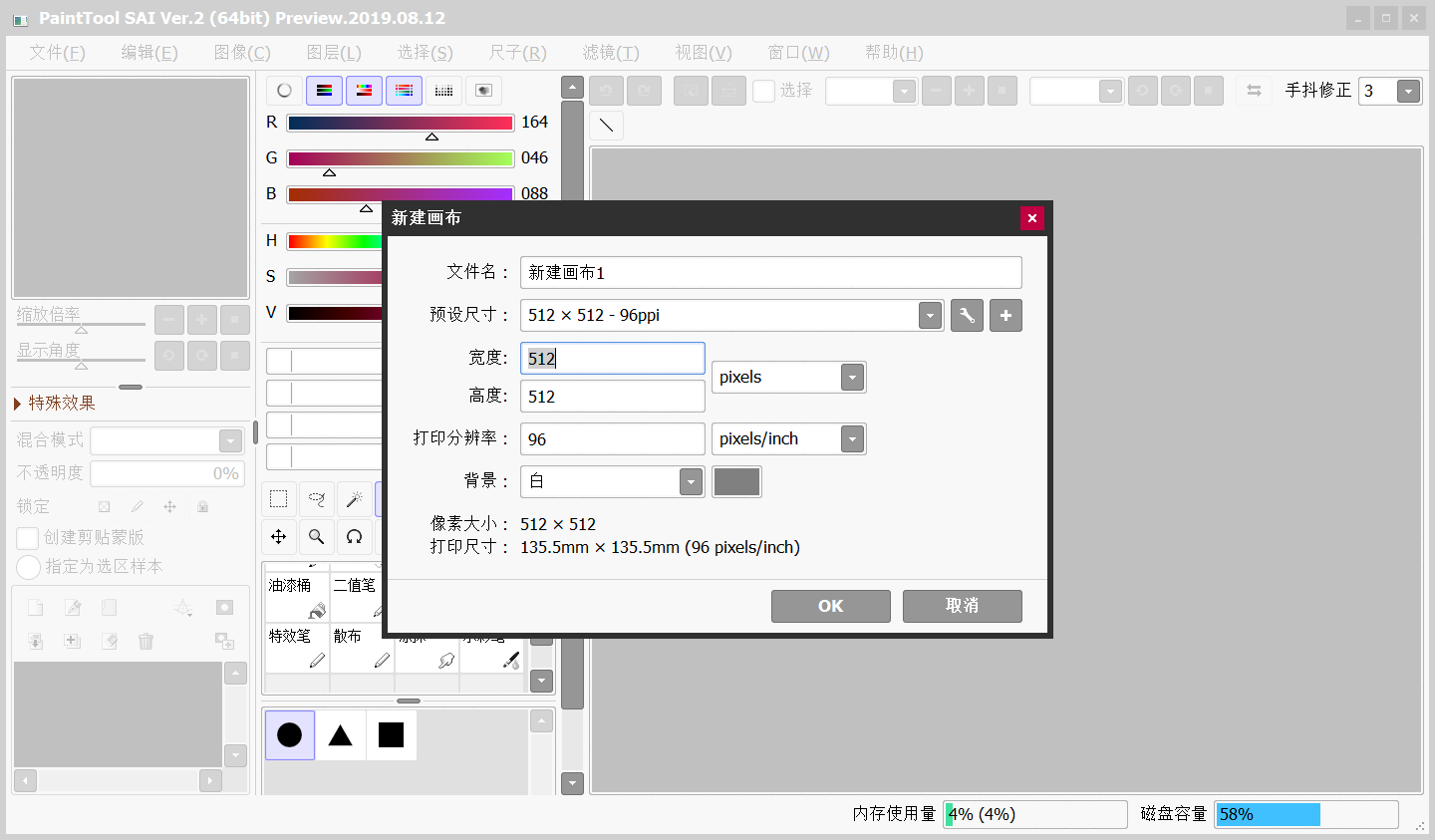Open the 编辑(E) menu
The height and width of the screenshot is (840, 1435).
pos(149,53)
